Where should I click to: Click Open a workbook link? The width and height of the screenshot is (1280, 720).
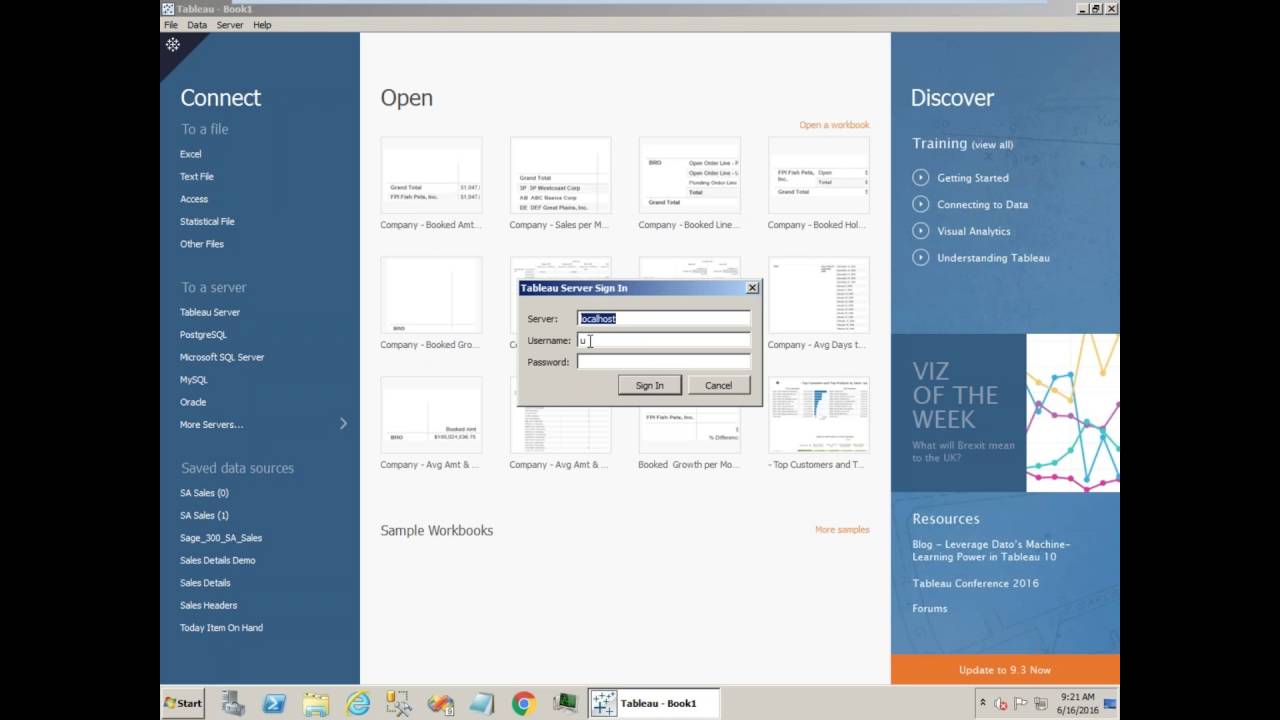[834, 125]
